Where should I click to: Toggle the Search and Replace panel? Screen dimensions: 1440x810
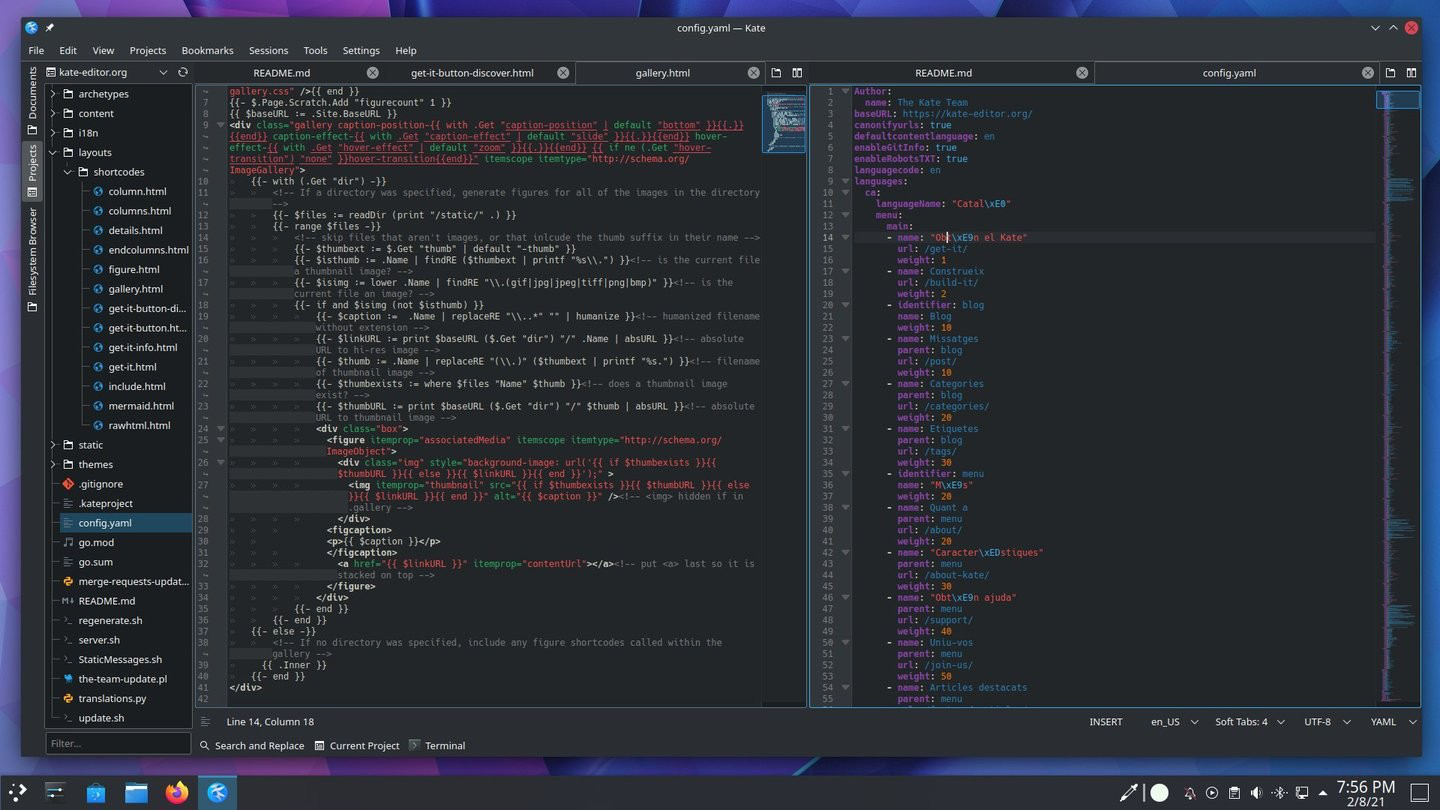[x=251, y=746]
